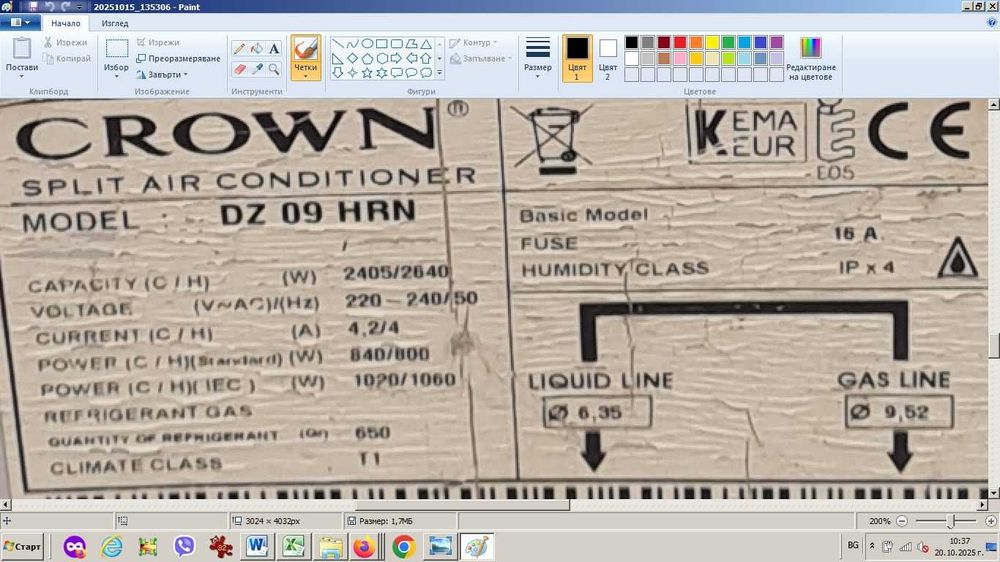Switch to the Изглед tab
This screenshot has width=1000, height=562.
(x=115, y=23)
